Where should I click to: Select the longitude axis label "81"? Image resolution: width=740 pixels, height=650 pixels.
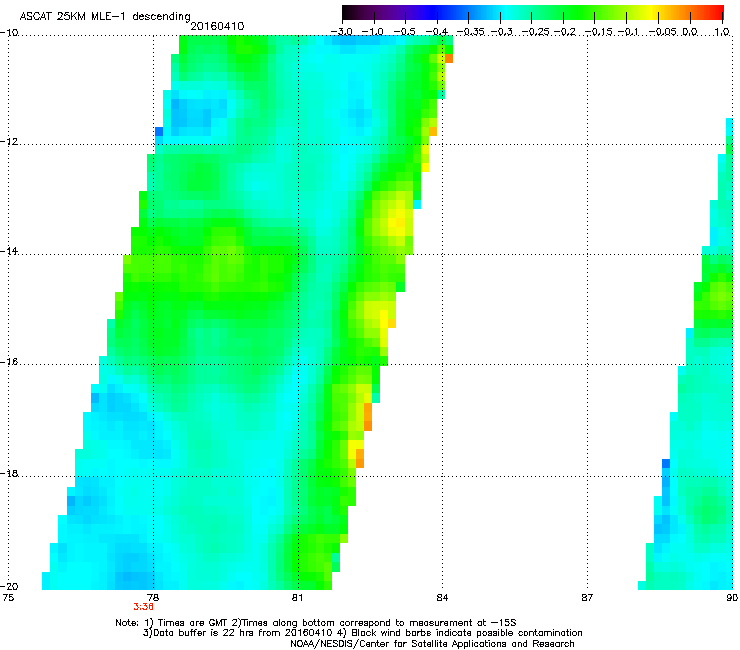(297, 598)
